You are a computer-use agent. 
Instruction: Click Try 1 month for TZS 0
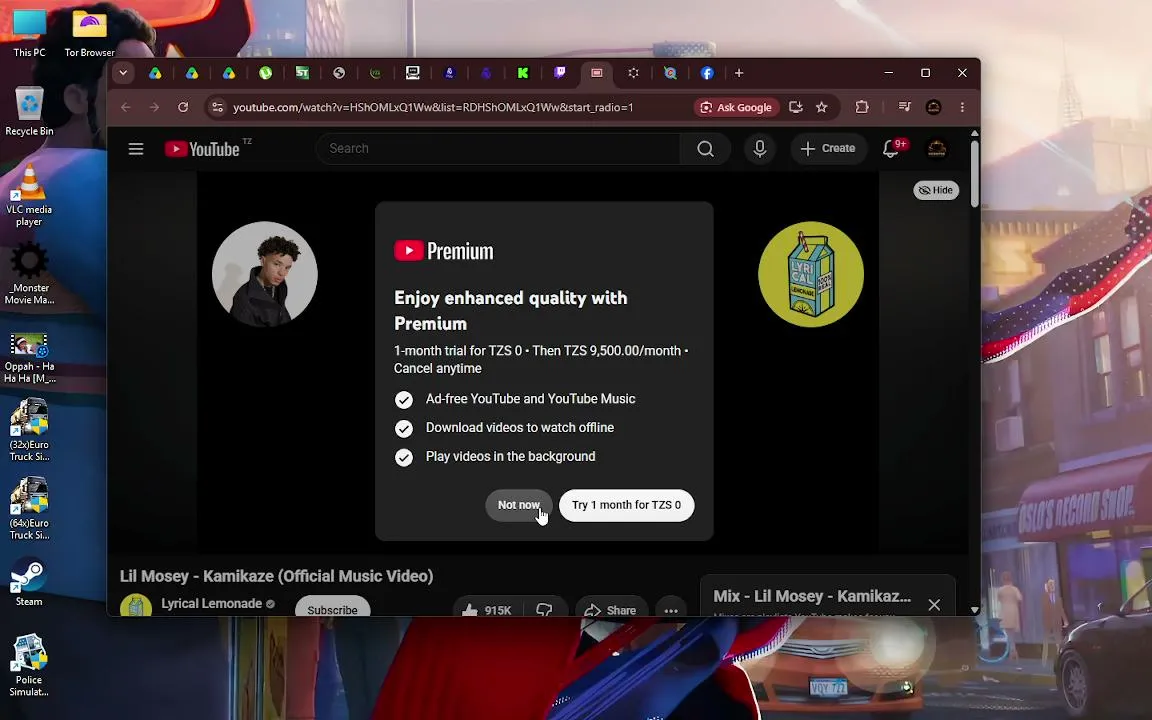tap(627, 505)
